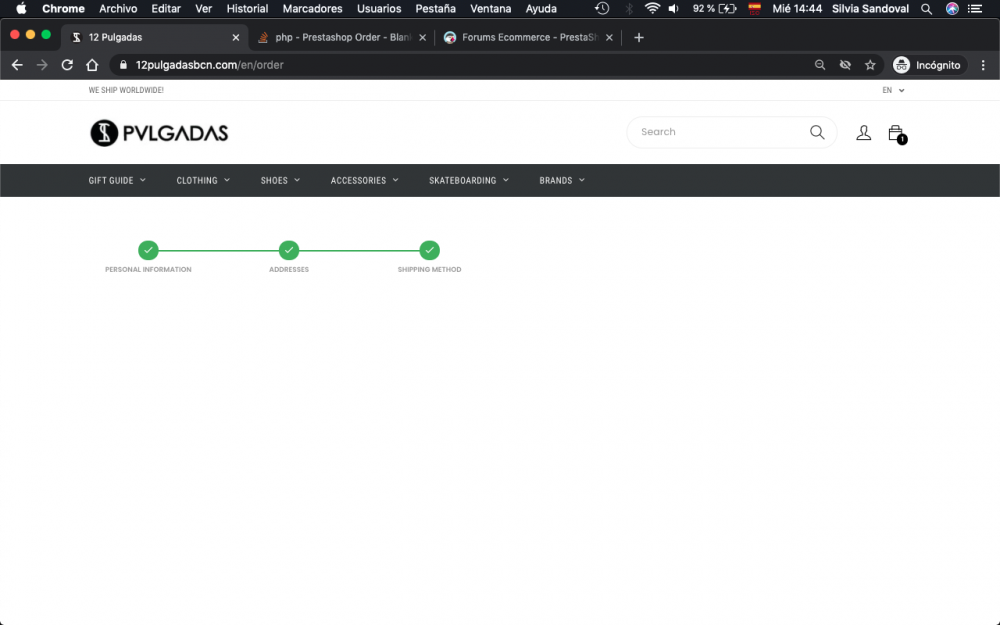Open the Ver menu

tap(203, 9)
